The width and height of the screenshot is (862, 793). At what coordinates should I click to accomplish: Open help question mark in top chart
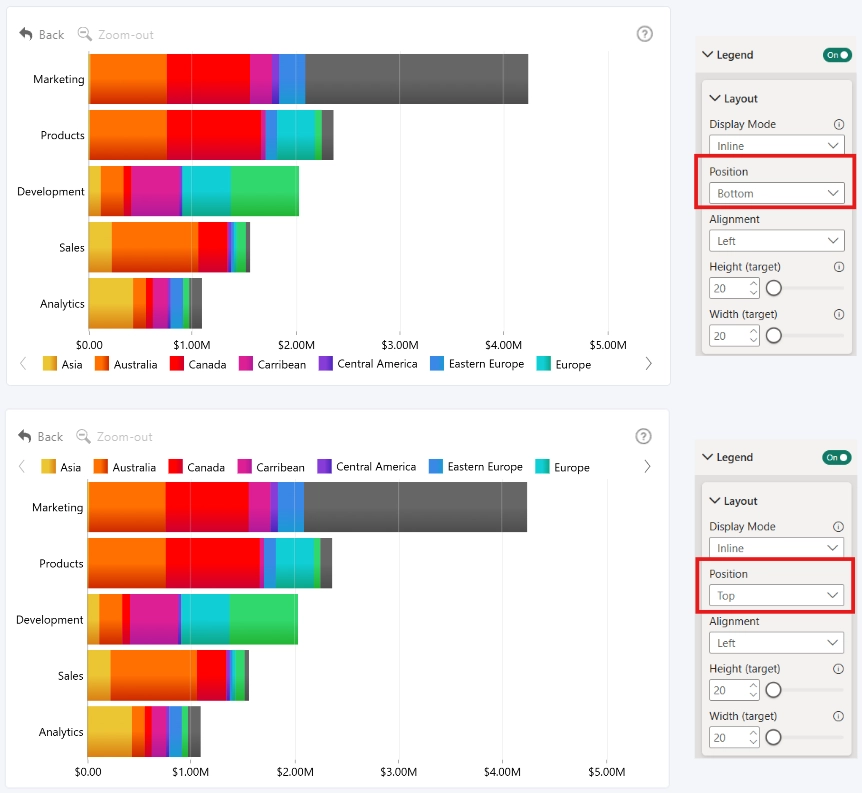point(644,34)
